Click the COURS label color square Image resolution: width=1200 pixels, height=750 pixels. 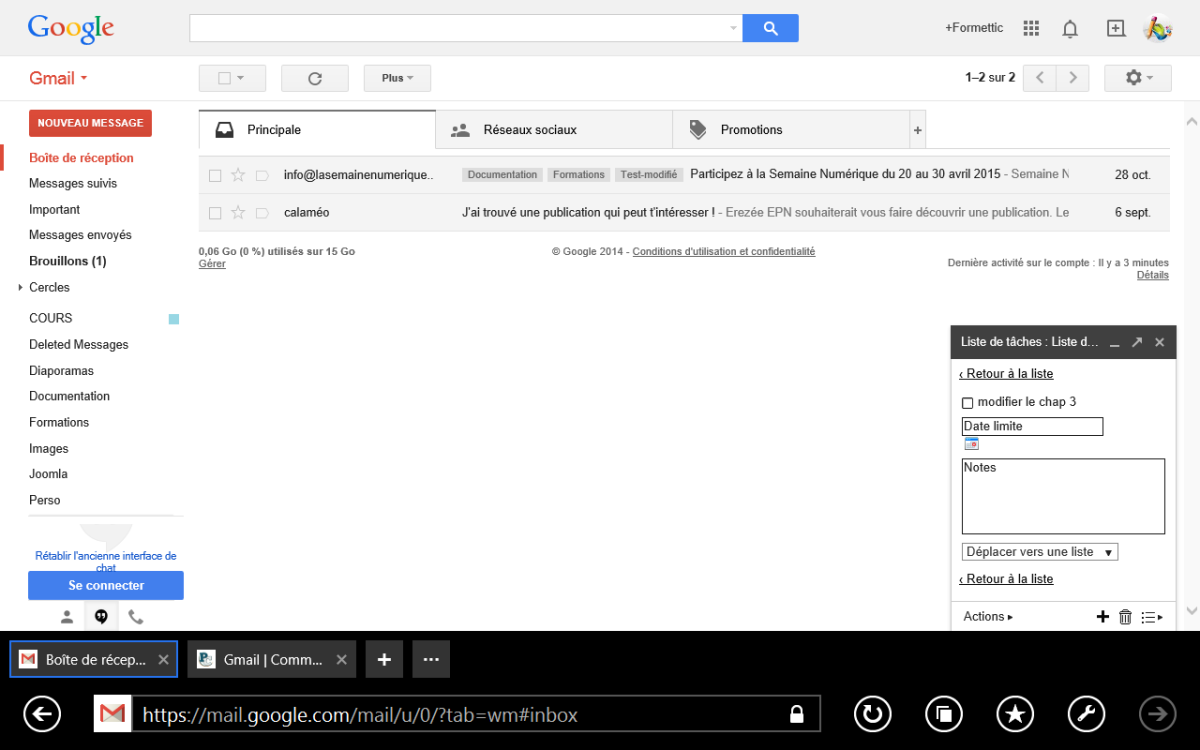[x=174, y=319]
